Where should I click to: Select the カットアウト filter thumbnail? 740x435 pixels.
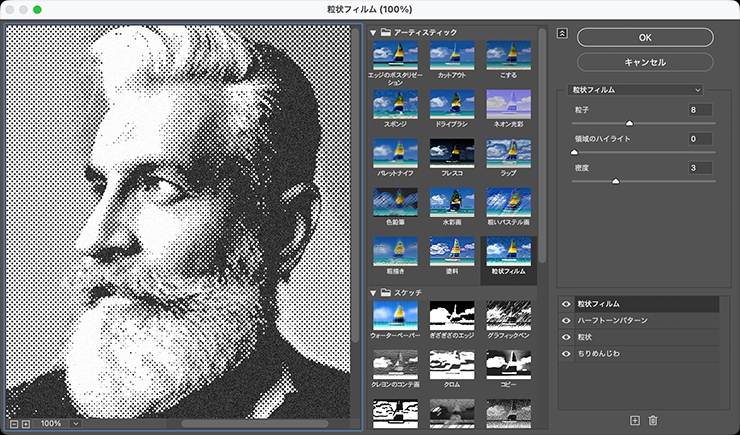point(451,54)
